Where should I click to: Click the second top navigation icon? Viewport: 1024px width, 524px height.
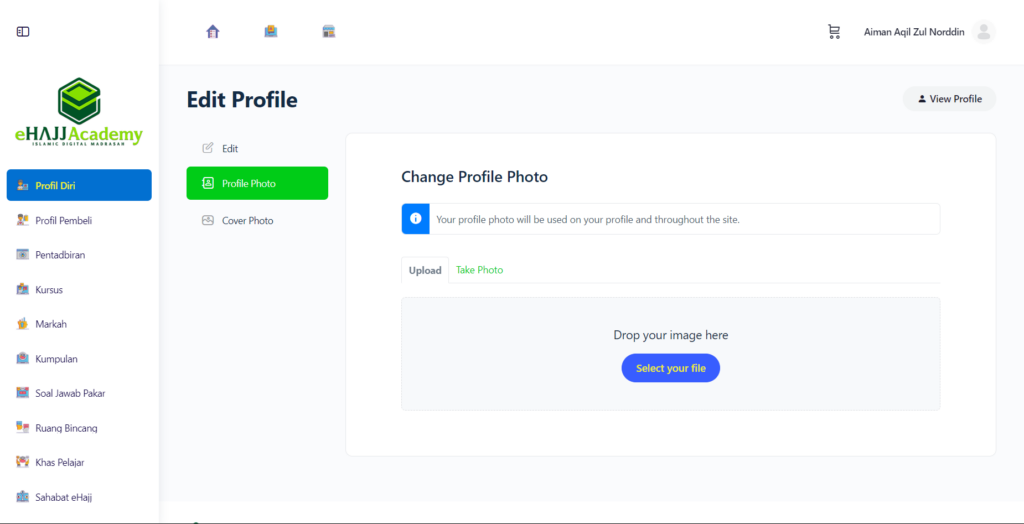point(271,31)
